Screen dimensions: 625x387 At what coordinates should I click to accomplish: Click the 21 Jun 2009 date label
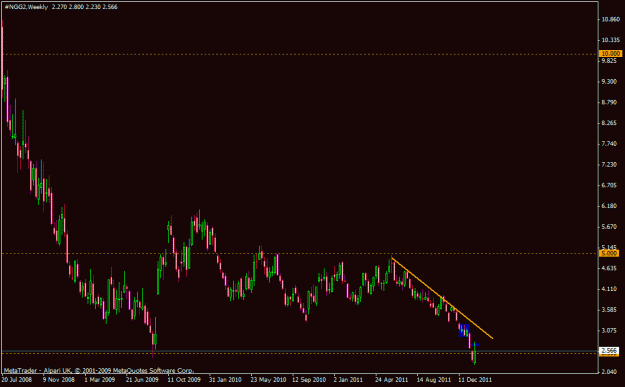click(x=142, y=379)
